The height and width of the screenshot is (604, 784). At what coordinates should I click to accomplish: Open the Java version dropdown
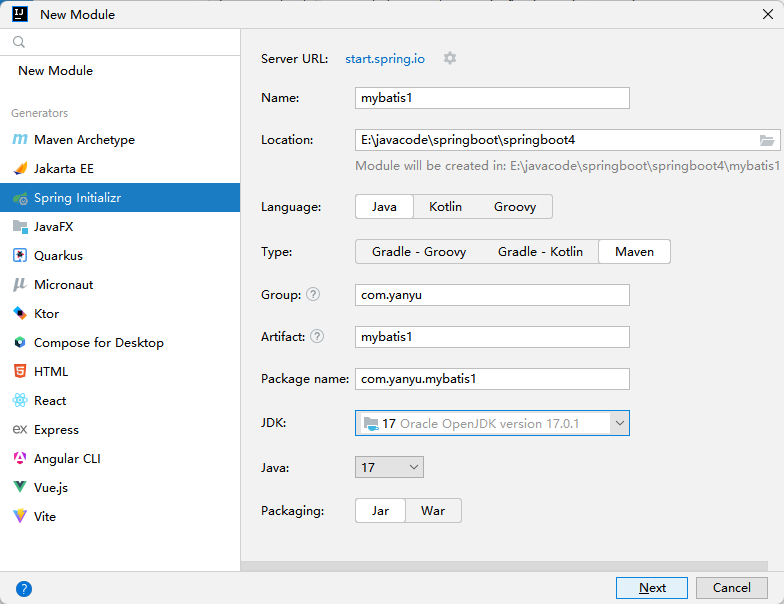pos(390,467)
